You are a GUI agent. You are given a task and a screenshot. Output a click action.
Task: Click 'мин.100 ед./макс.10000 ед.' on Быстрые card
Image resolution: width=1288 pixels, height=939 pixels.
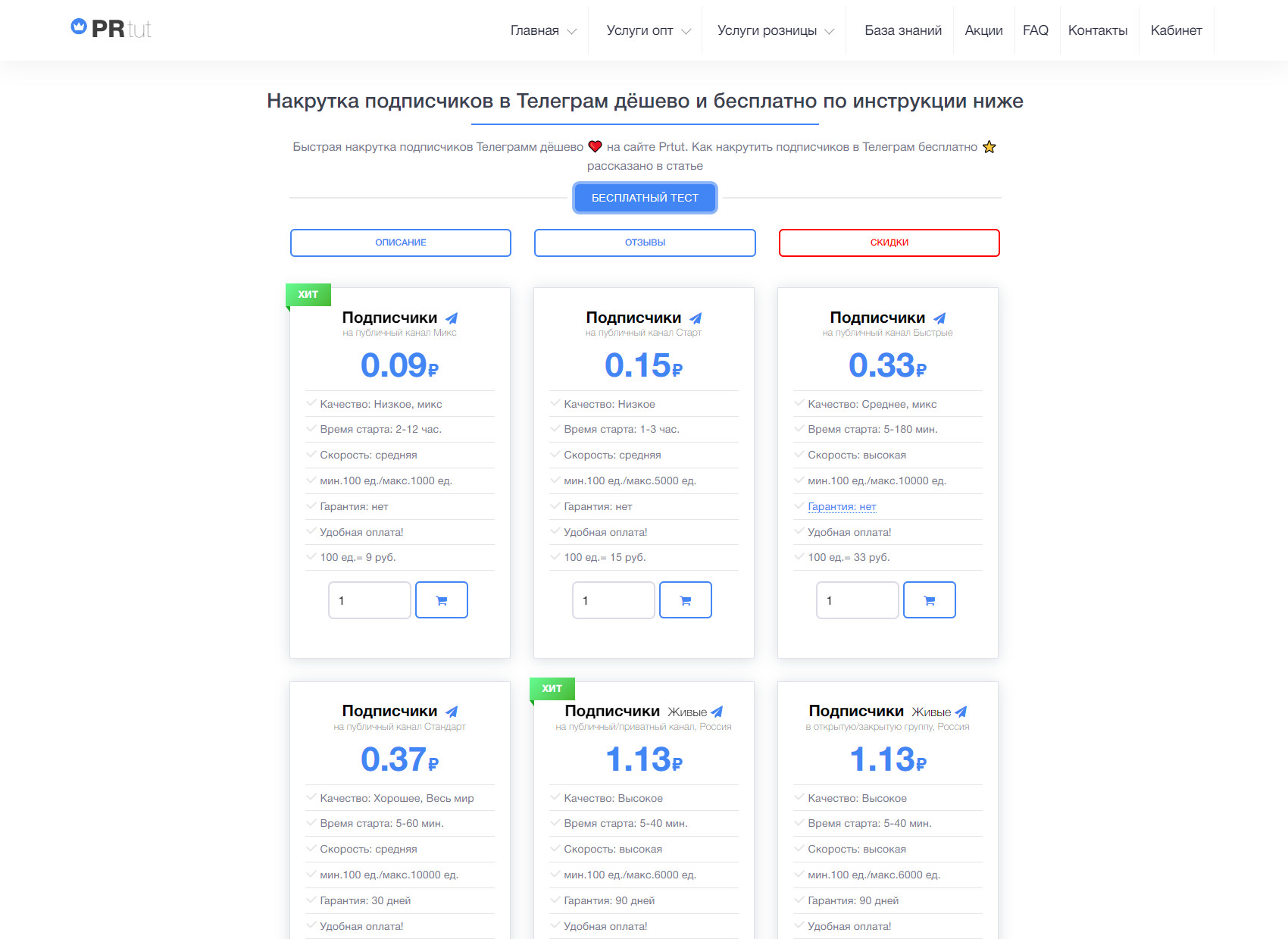click(877, 480)
